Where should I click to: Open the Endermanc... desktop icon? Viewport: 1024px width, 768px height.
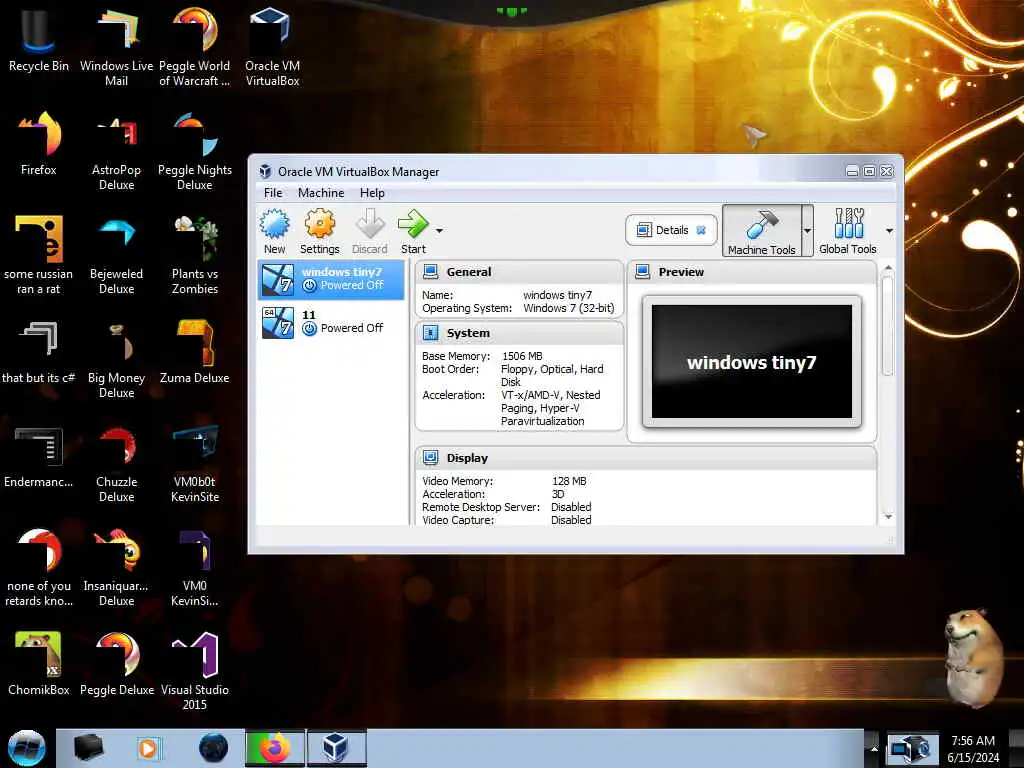[x=39, y=455]
